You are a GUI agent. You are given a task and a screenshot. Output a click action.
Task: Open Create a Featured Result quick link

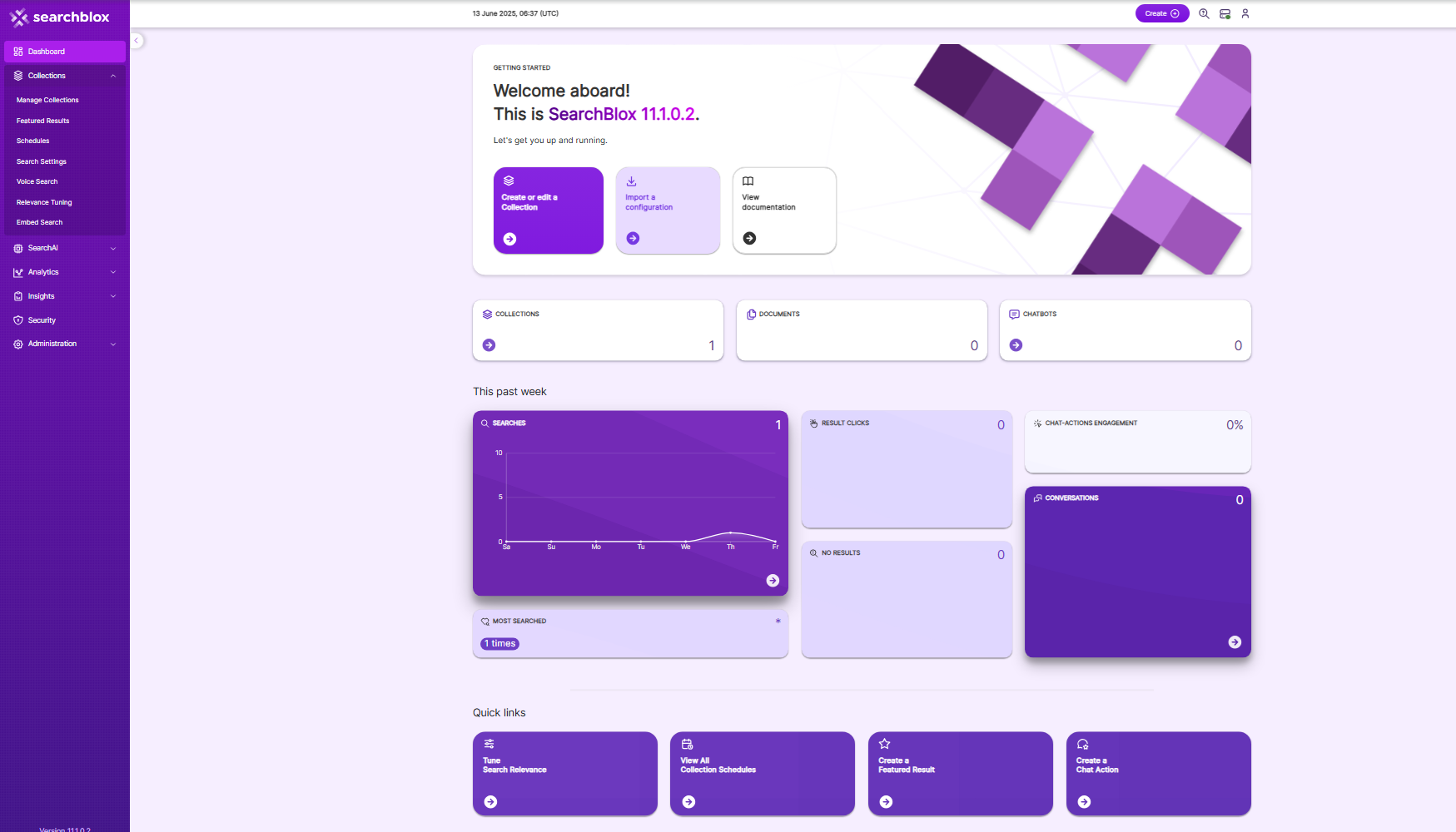(960, 774)
